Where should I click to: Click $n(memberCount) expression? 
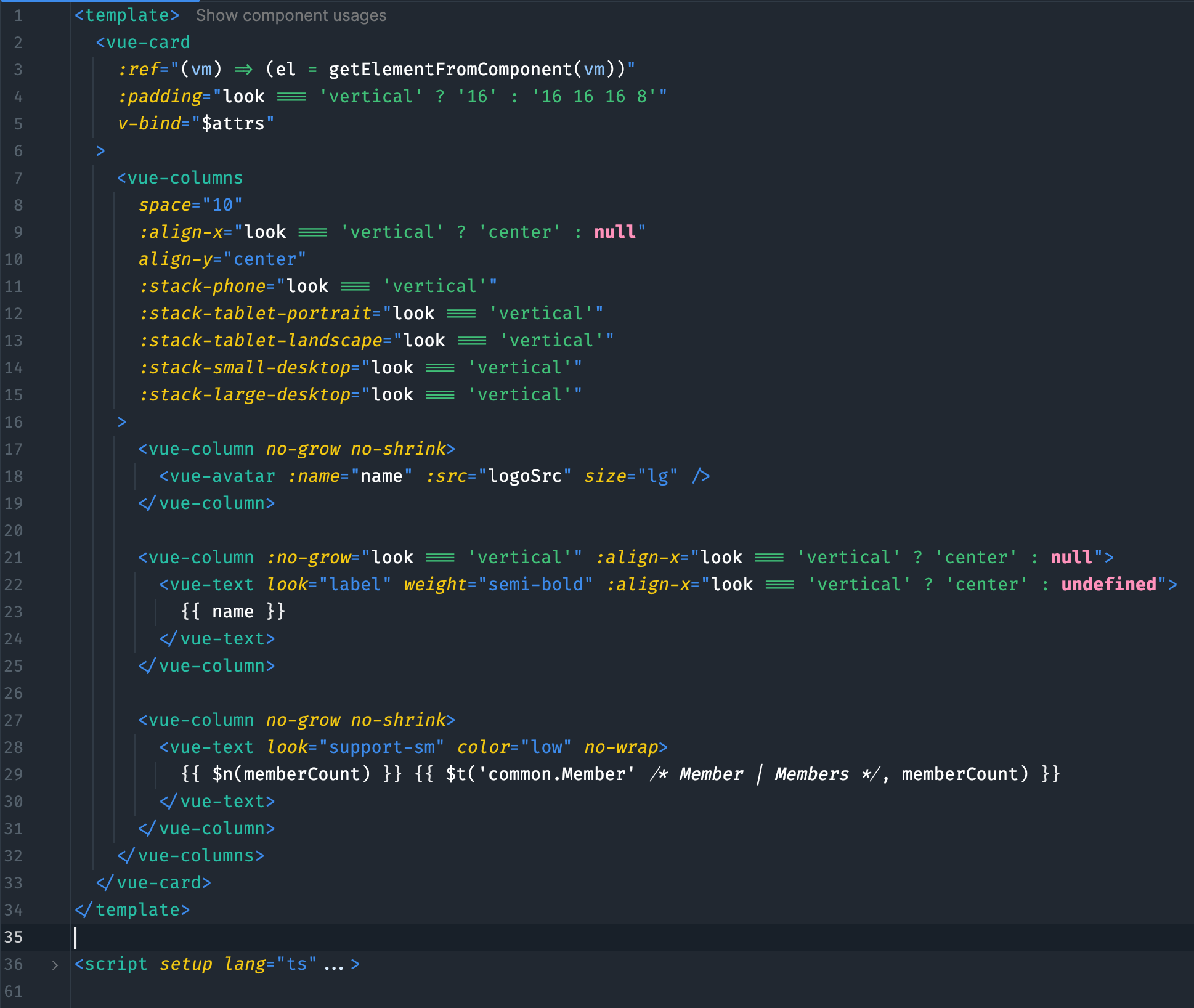291,774
